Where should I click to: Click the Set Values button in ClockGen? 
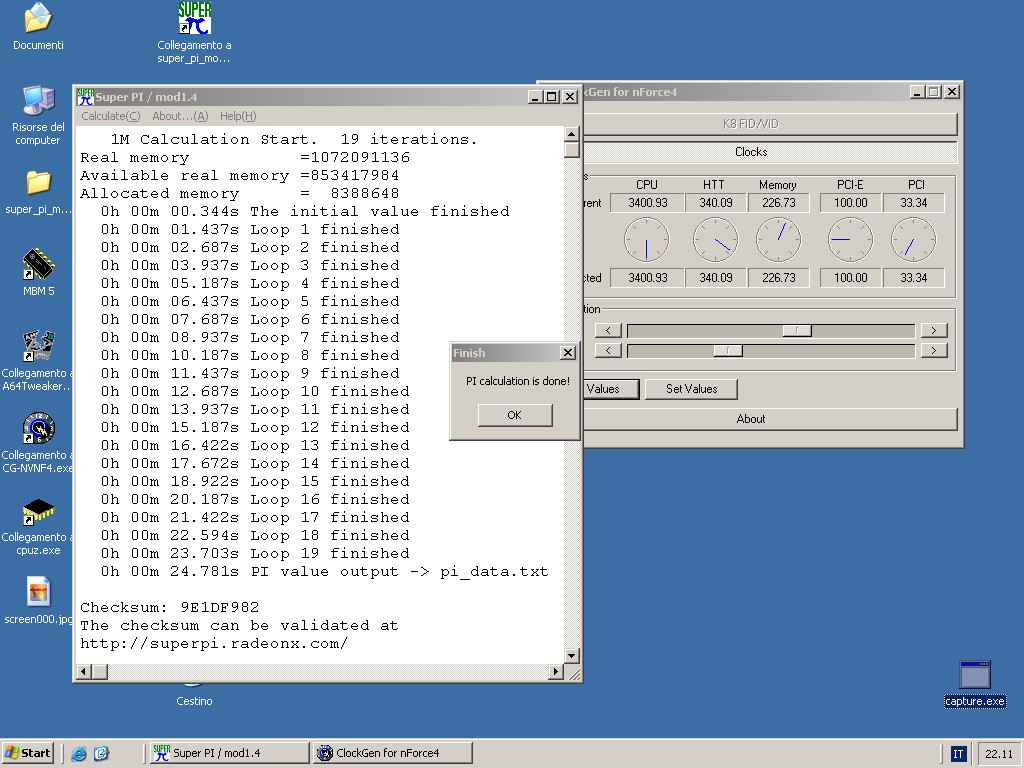(x=691, y=389)
